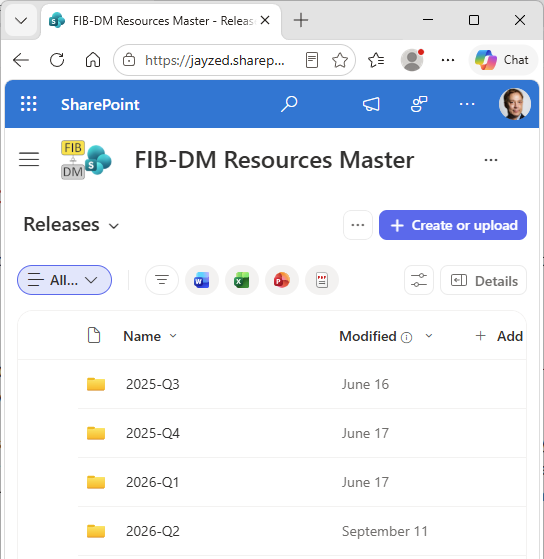Go to browser home page
Viewport: 544px width, 559px height.
pos(93,60)
